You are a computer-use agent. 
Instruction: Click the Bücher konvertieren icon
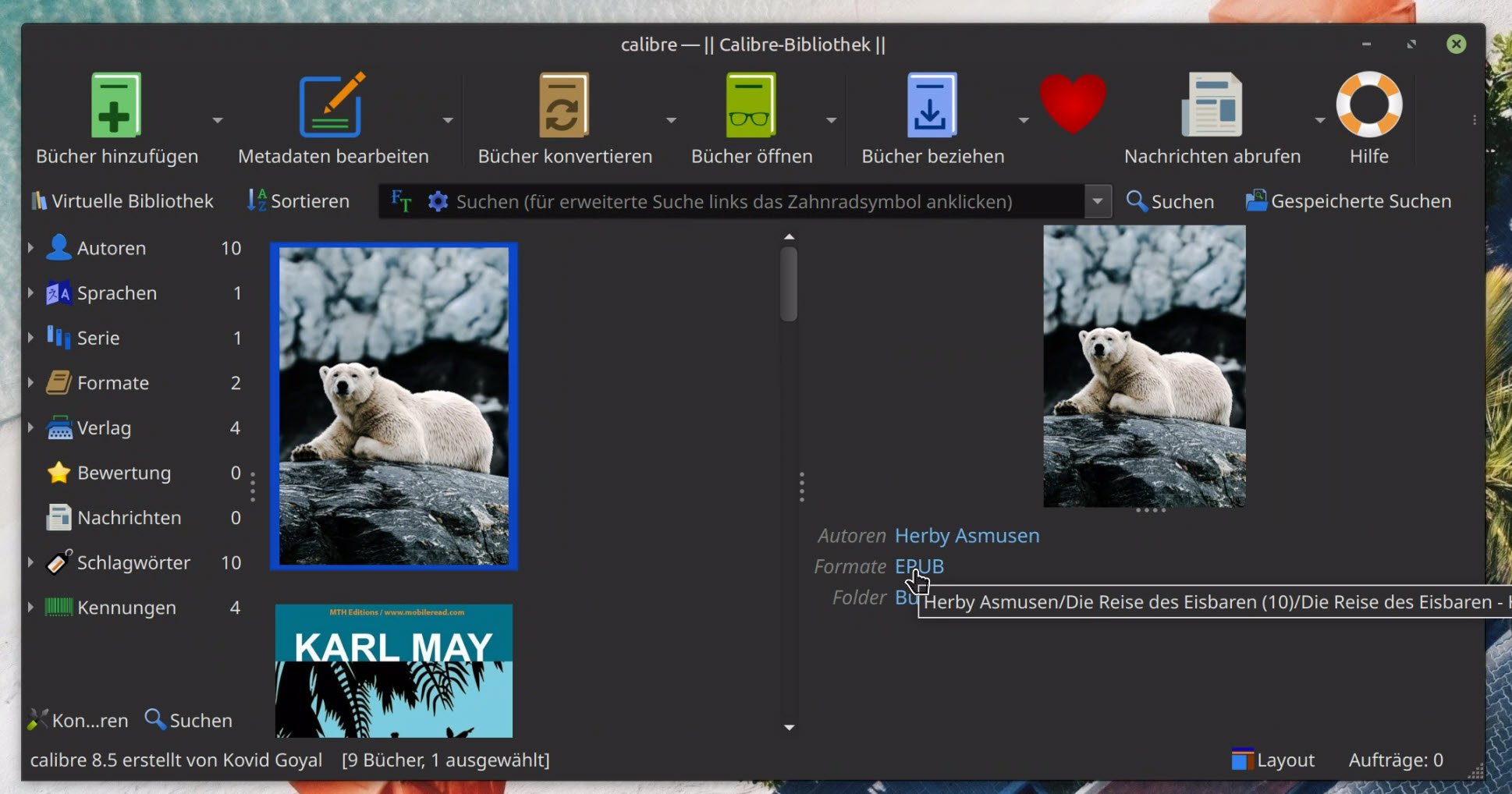tap(564, 106)
